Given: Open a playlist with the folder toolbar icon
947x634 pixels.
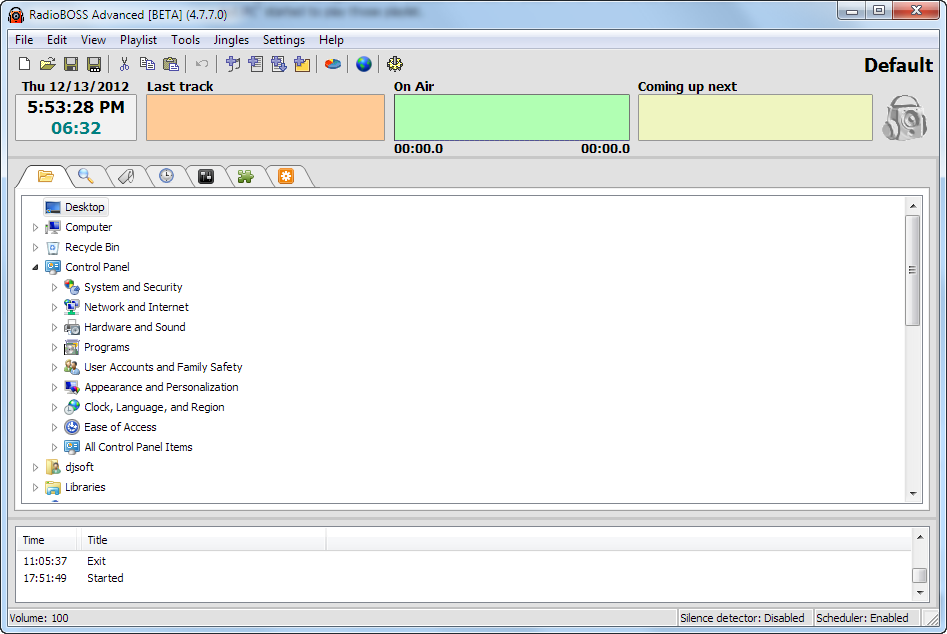Looking at the screenshot, I should [48, 63].
